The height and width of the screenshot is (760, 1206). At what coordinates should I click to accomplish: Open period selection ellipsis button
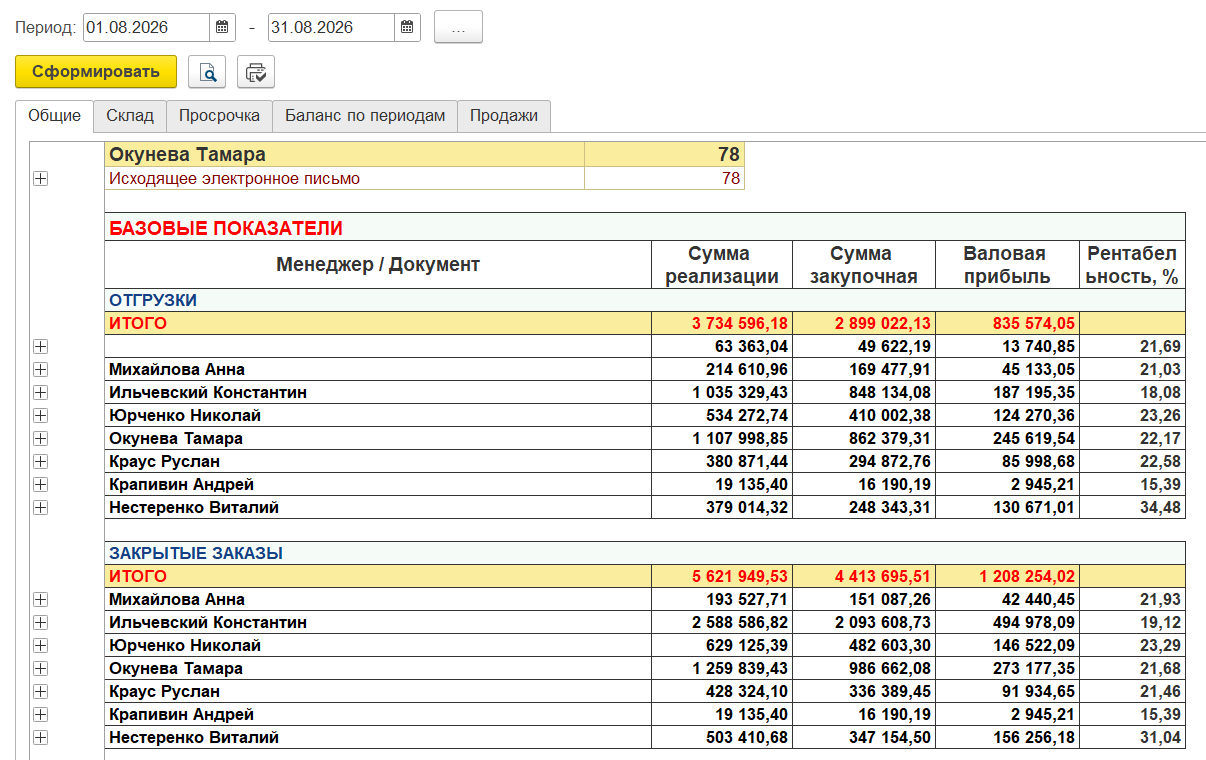coord(458,28)
